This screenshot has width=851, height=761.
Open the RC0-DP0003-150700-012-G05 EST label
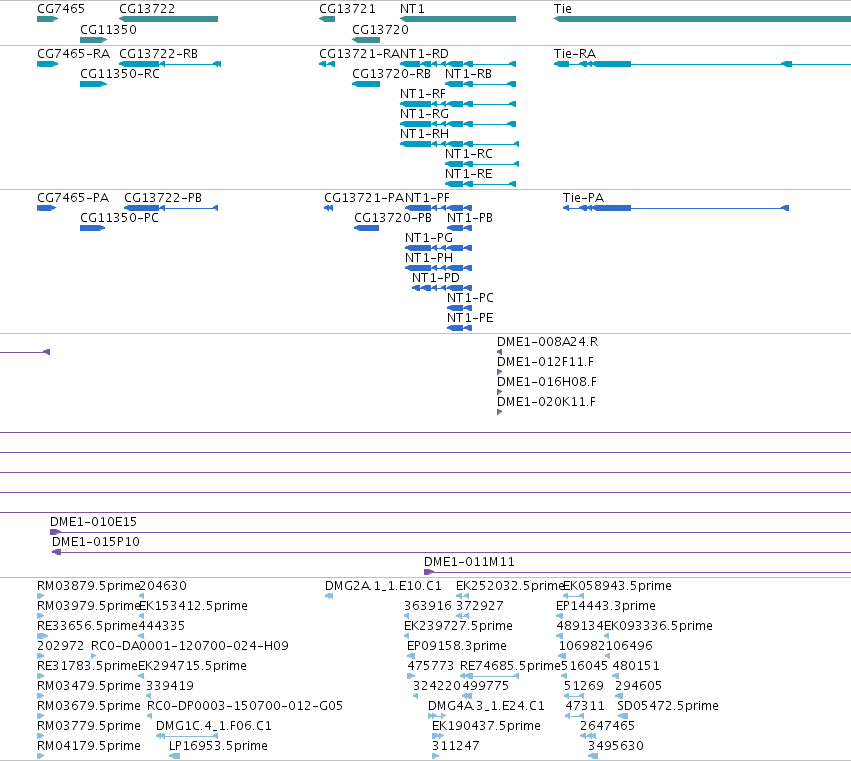point(245,707)
